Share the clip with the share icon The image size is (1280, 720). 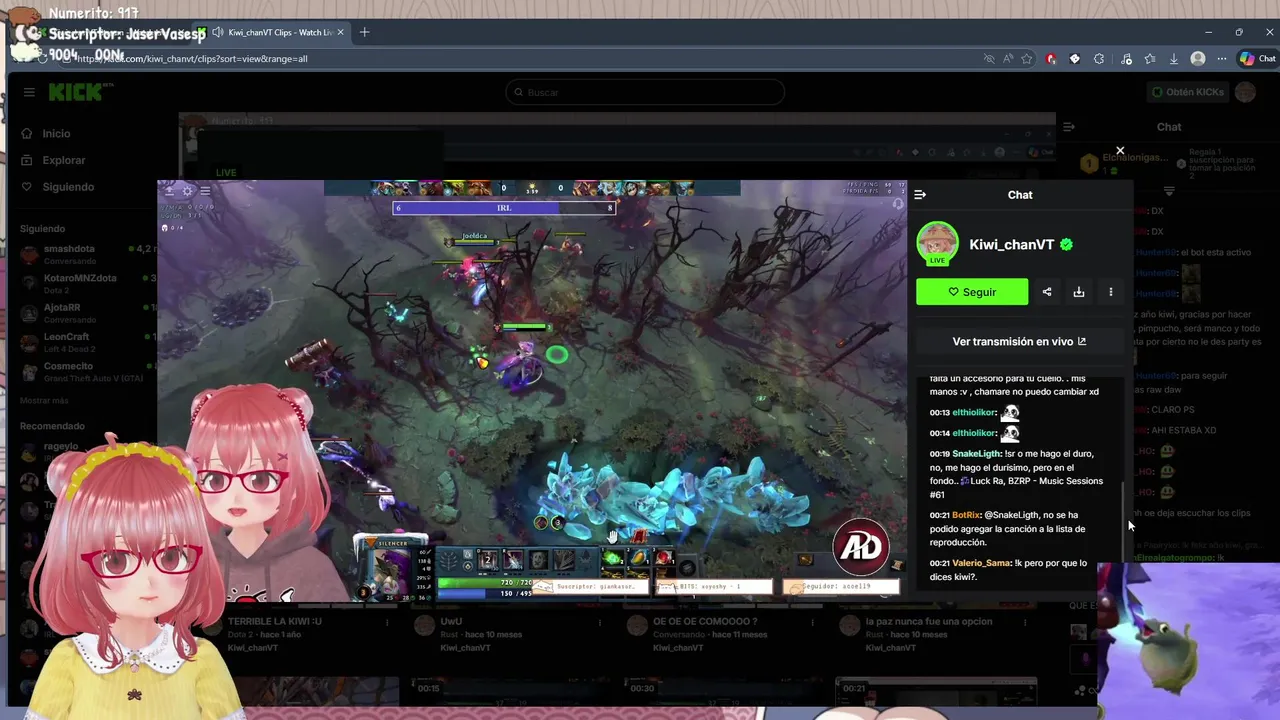1047,292
